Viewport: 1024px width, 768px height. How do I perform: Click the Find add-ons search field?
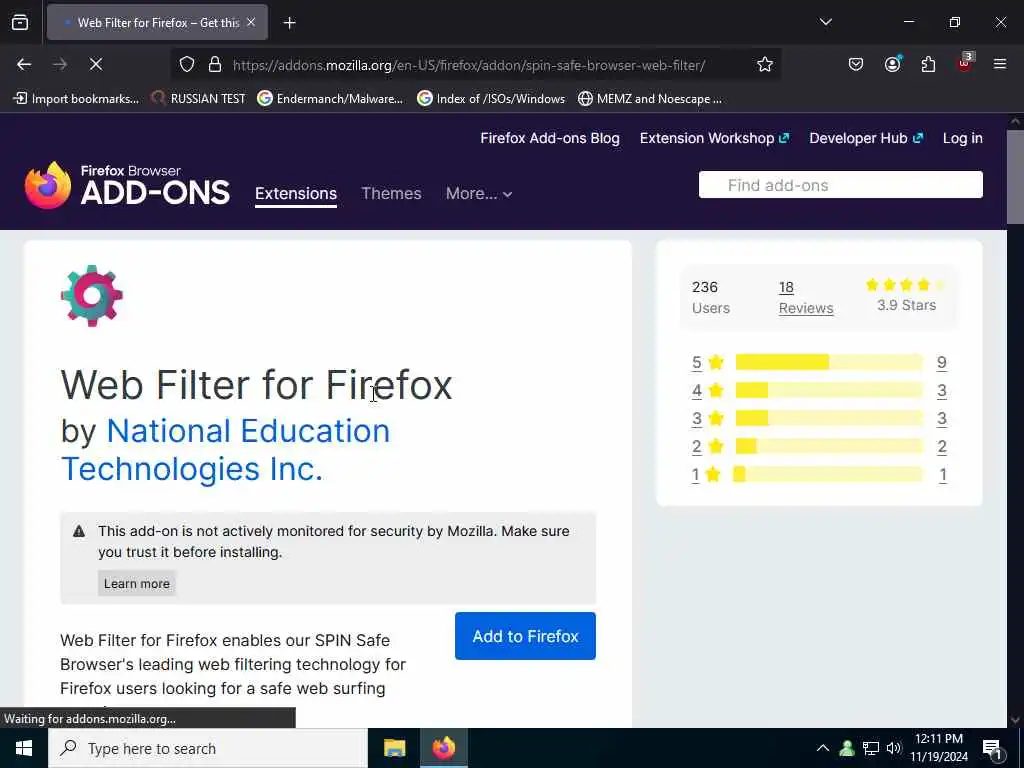[840, 185]
